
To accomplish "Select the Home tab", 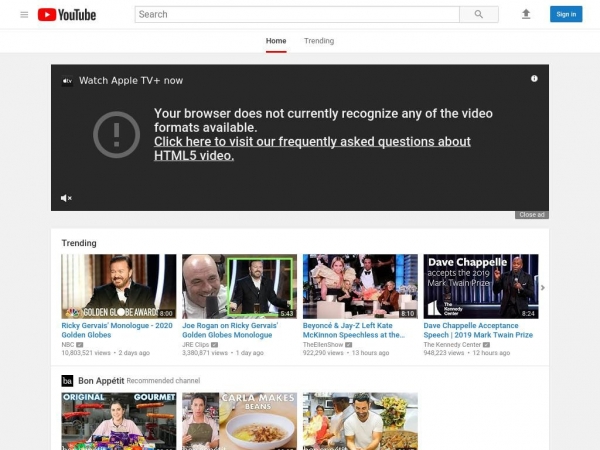I will pyautogui.click(x=276, y=41).
